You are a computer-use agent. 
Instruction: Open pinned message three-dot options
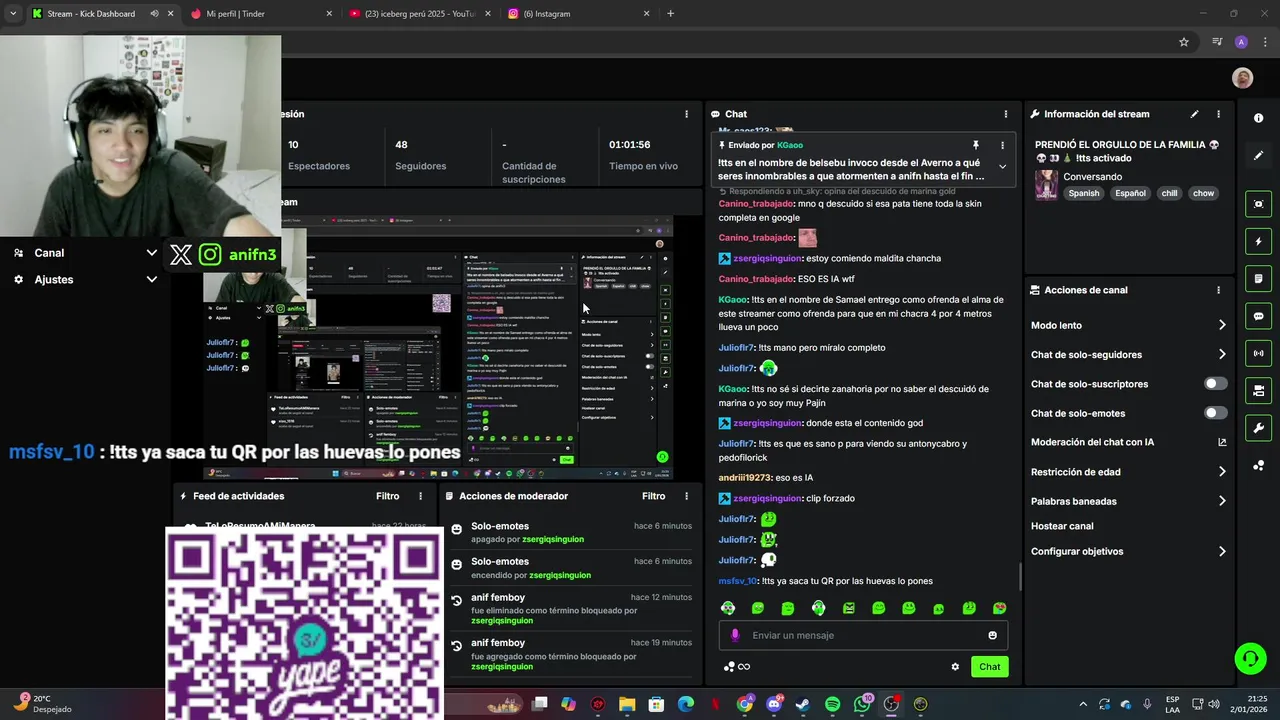pos(1002,145)
